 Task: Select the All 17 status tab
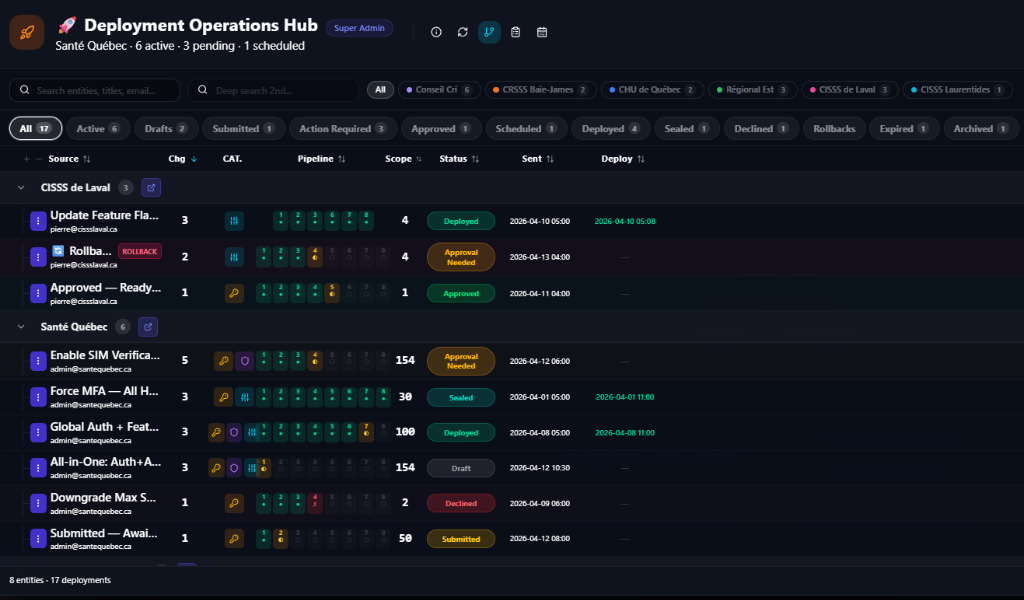(x=35, y=129)
